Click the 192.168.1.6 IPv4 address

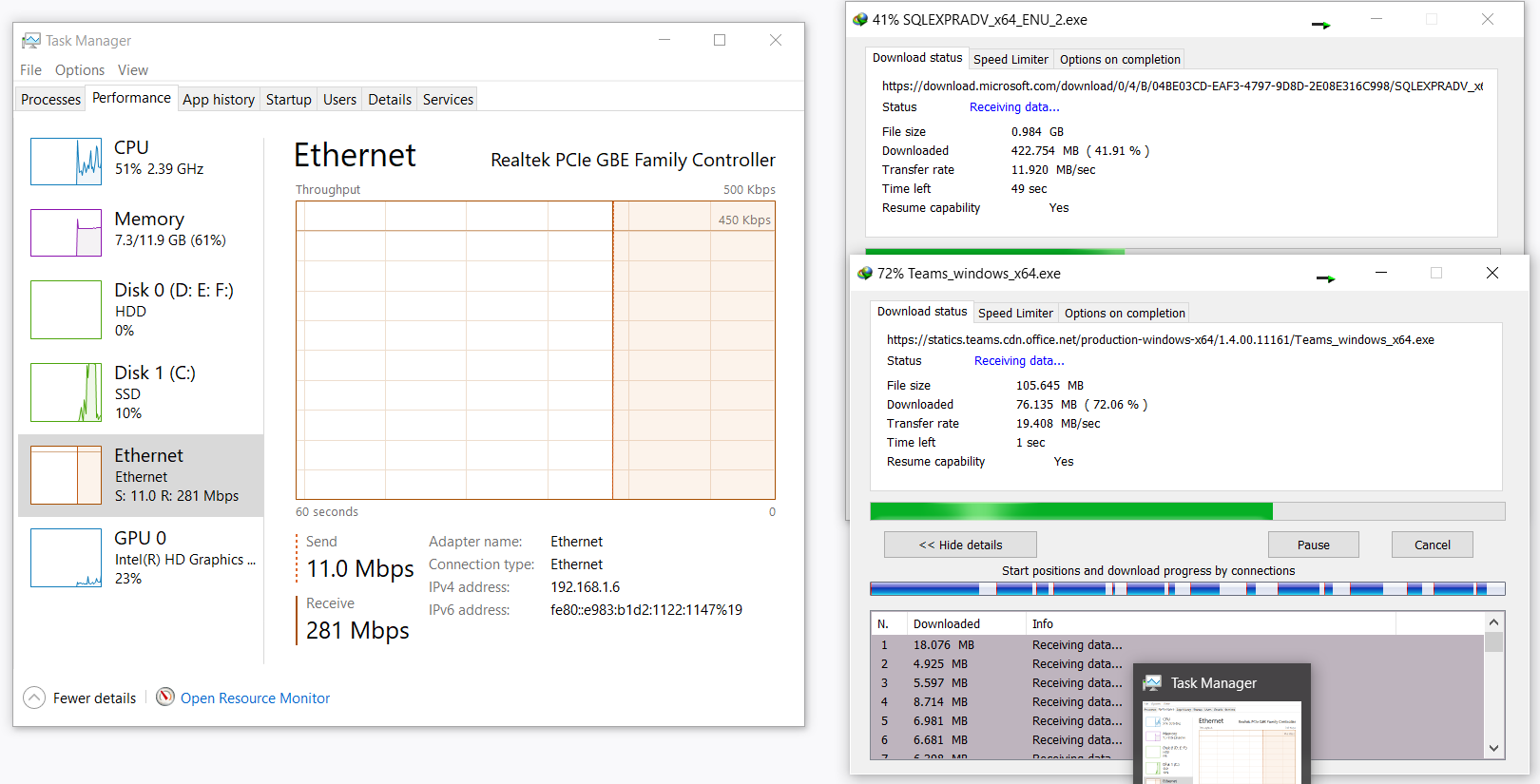pos(585,587)
